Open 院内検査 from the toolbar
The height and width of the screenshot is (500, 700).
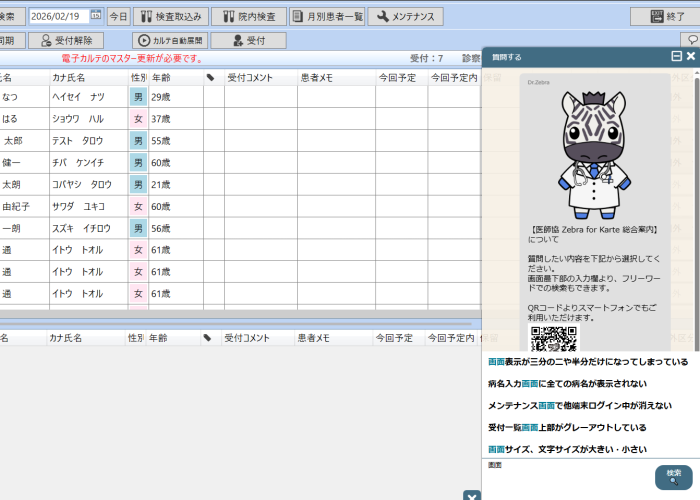(249, 17)
